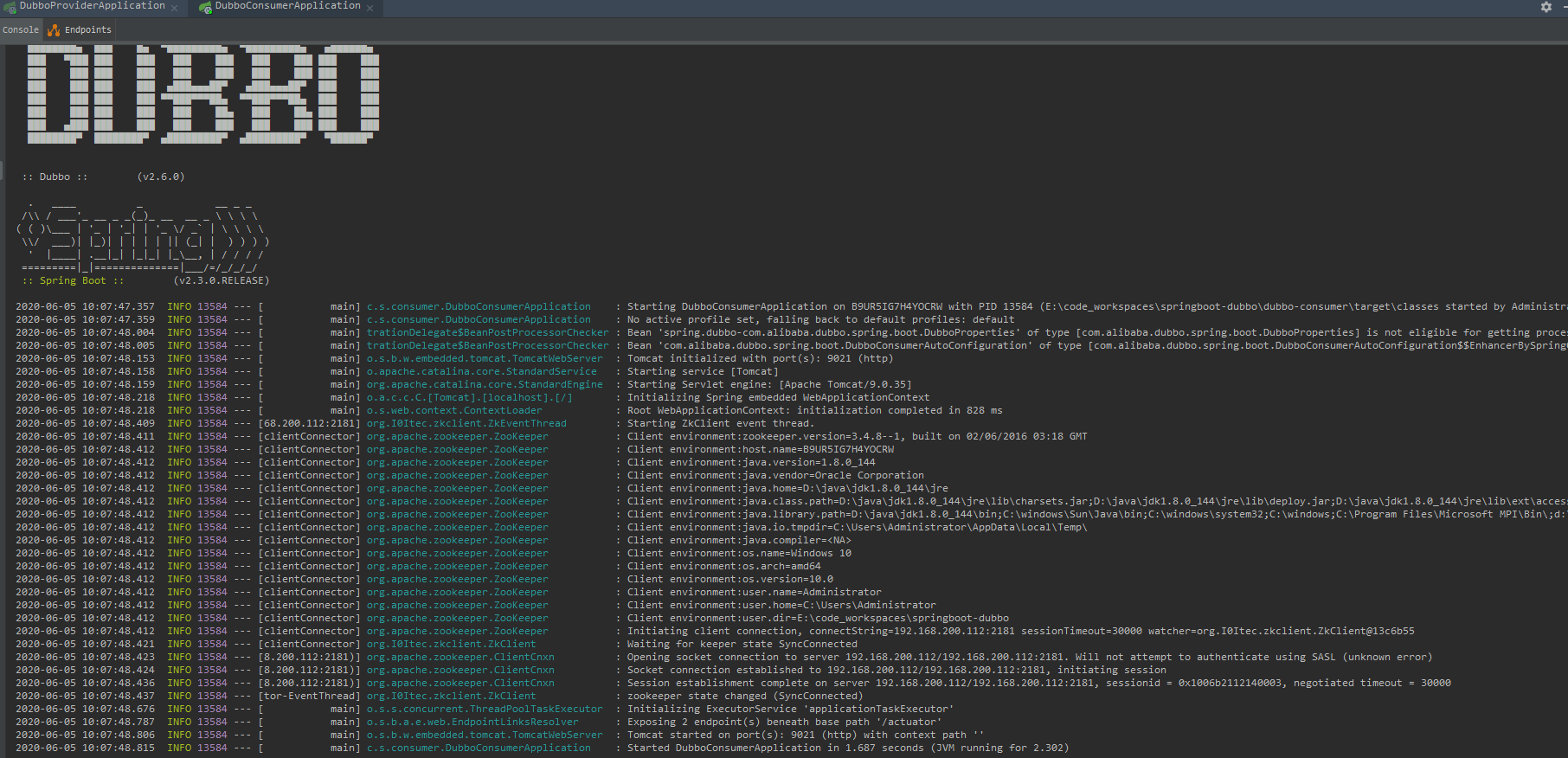Click logger name 'org.apache.catalina.core.StandardEngine'
This screenshot has width=1568, height=758.
[485, 384]
